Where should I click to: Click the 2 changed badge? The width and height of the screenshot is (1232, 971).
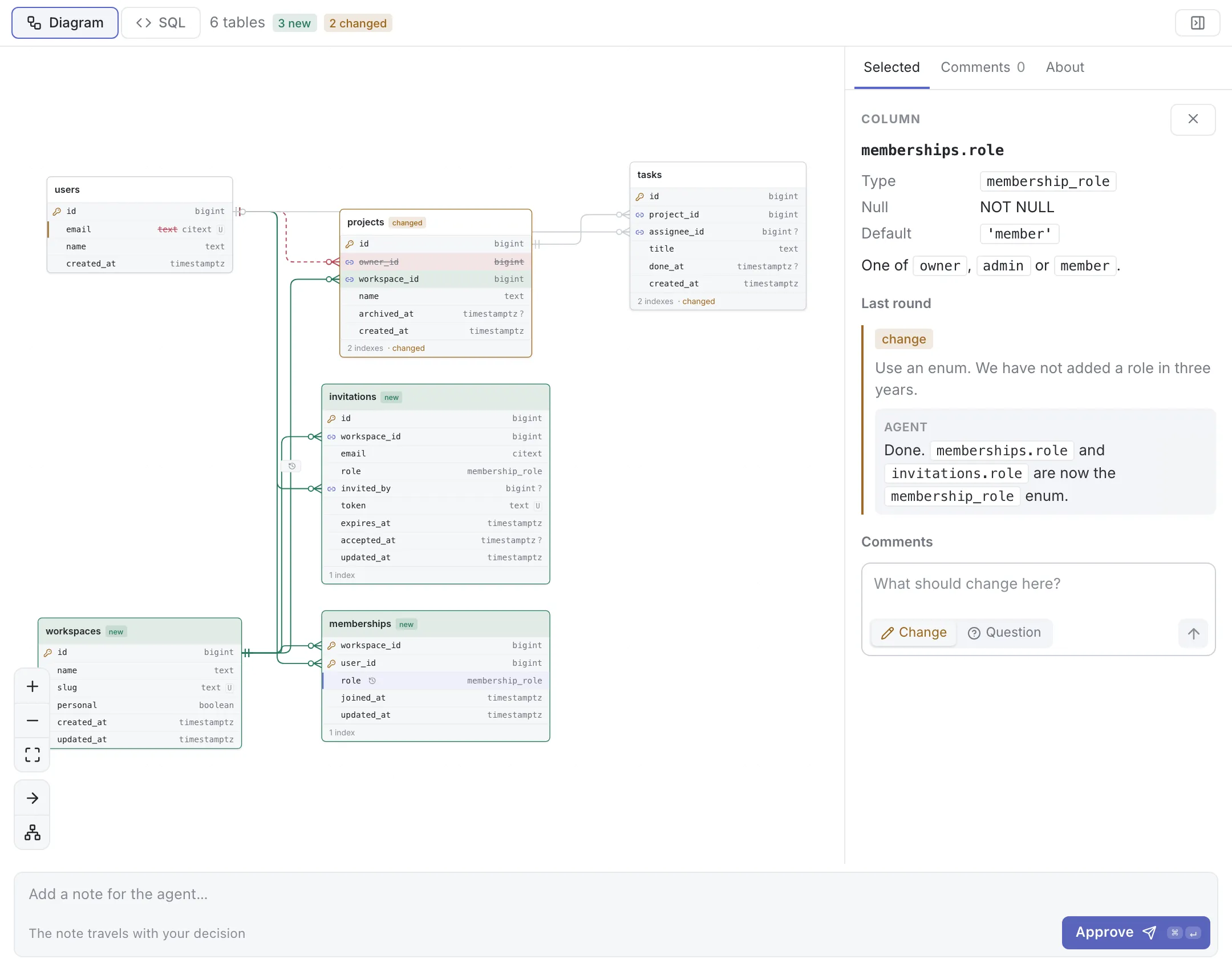pyautogui.click(x=358, y=23)
